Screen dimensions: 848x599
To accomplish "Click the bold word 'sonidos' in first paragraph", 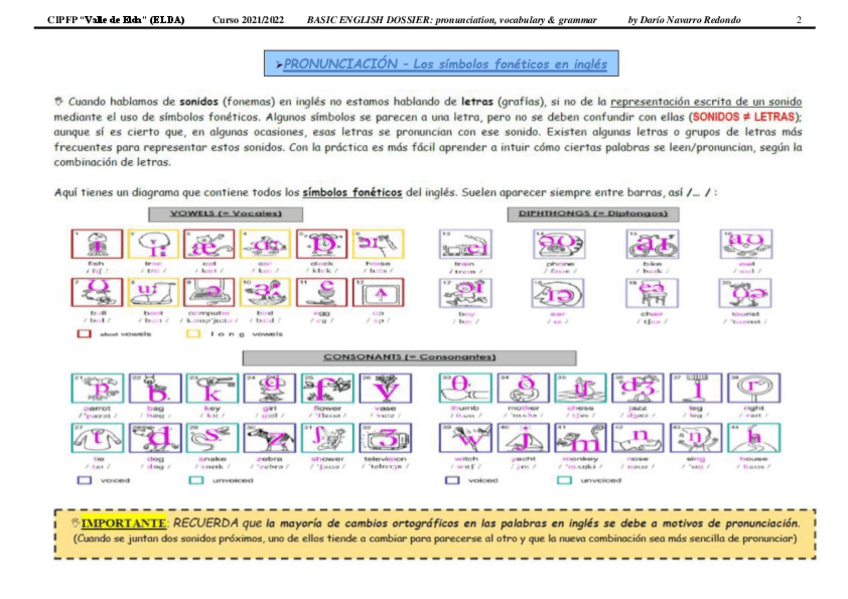I will coord(199,102).
